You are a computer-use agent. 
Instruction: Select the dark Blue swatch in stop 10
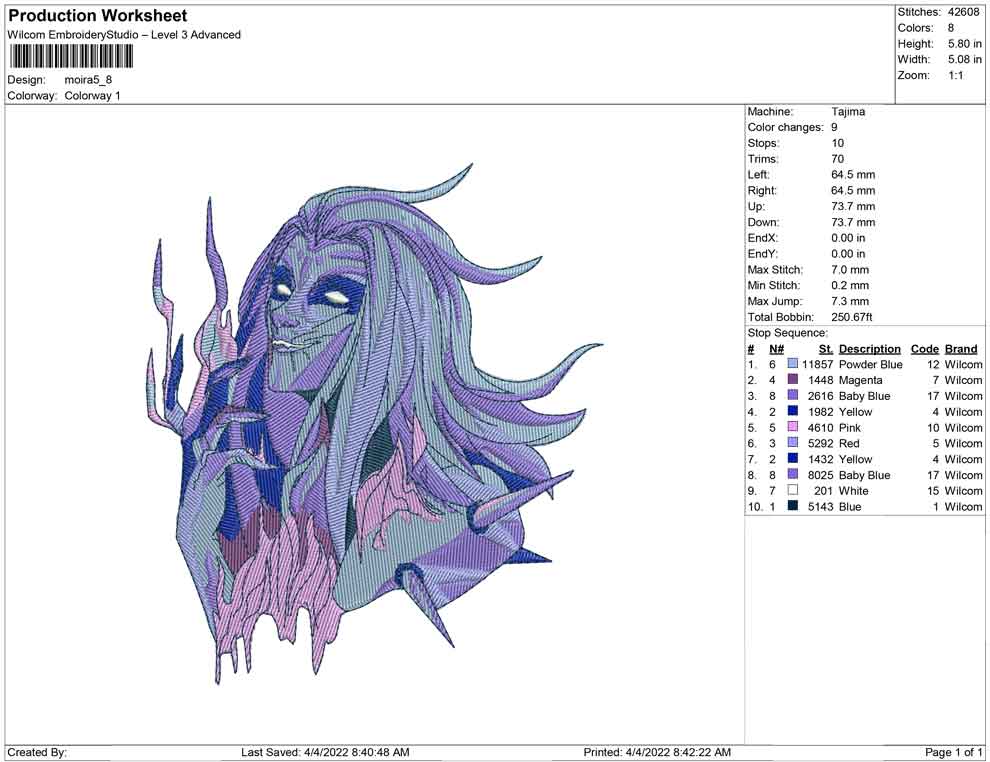coord(792,507)
